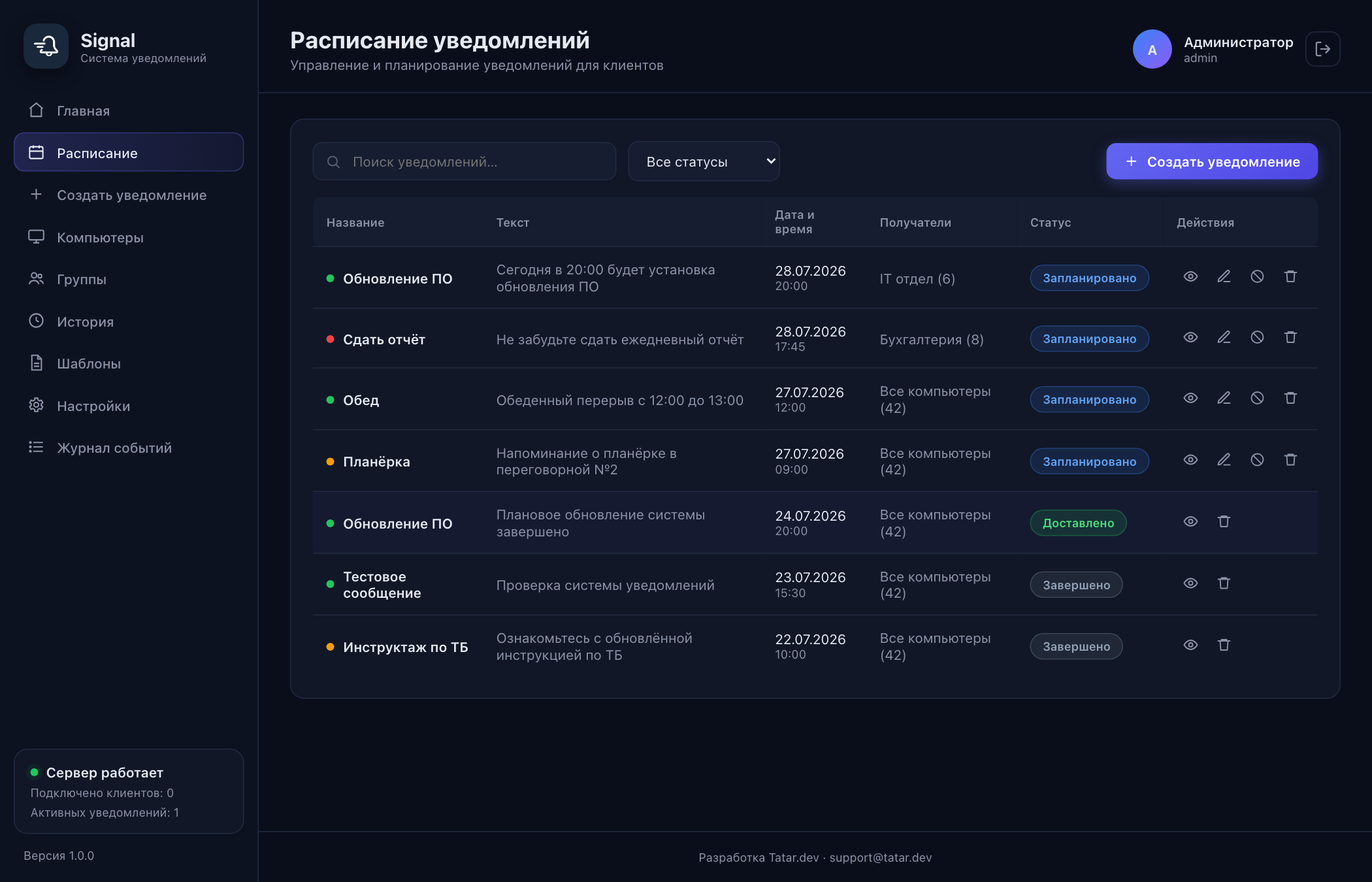The height and width of the screenshot is (882, 1372).
Task: View the Планёрка notification details
Action: (1190, 460)
